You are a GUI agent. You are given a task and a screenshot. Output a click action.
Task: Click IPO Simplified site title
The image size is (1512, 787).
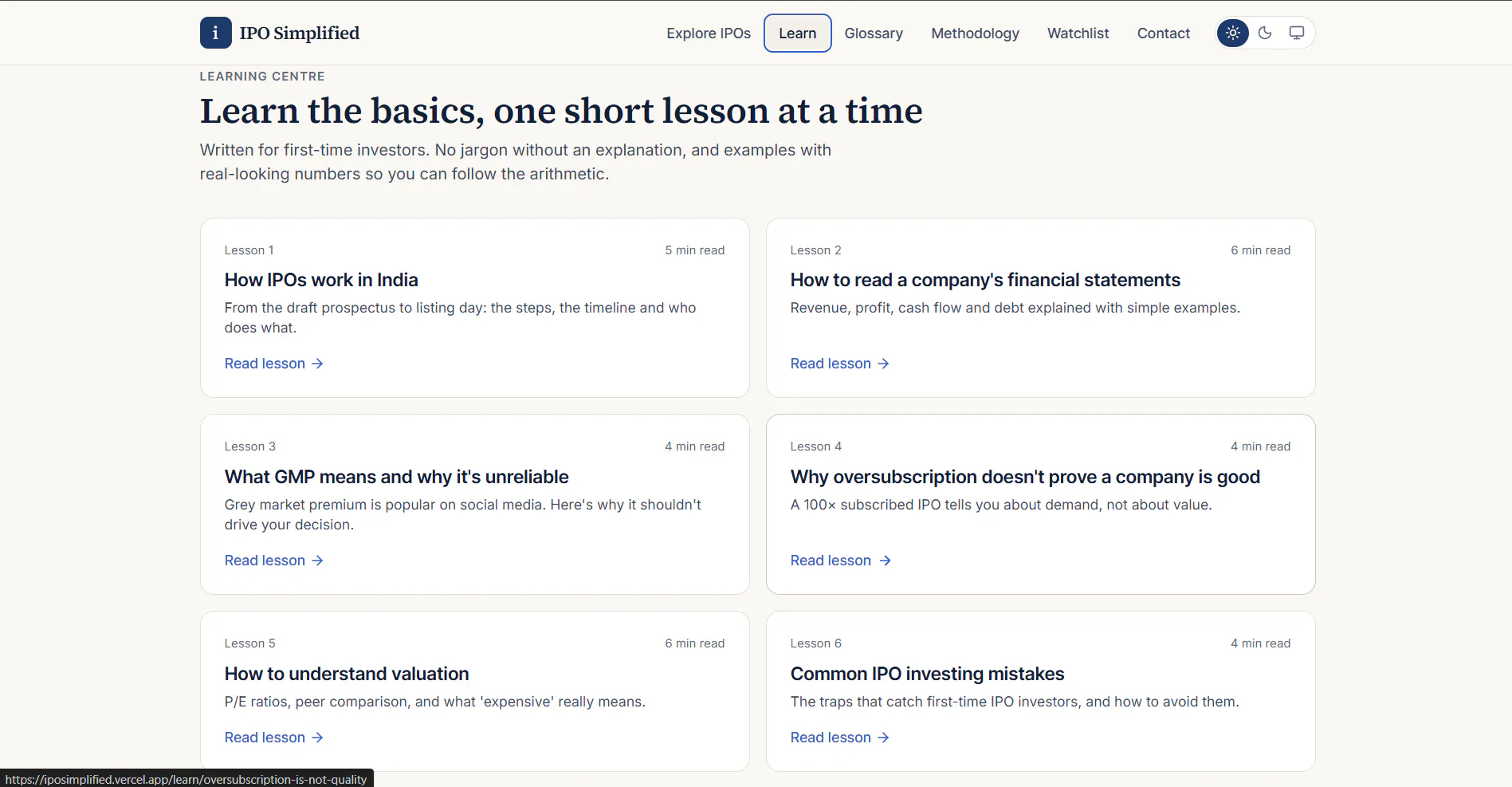[x=300, y=33]
